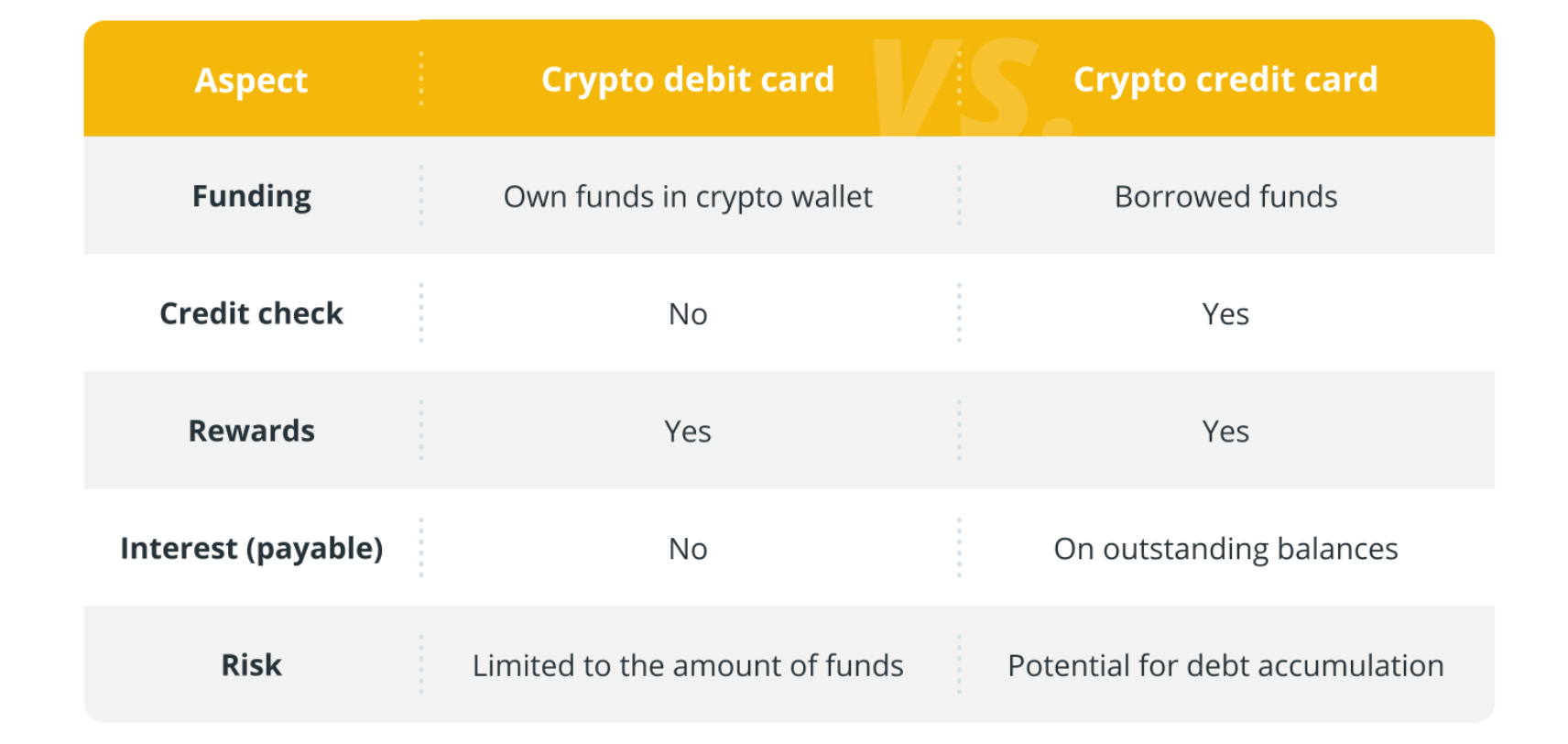This screenshot has width=1568, height=744.
Task: Click the 'Borrowed funds' cell
Action: [1225, 197]
